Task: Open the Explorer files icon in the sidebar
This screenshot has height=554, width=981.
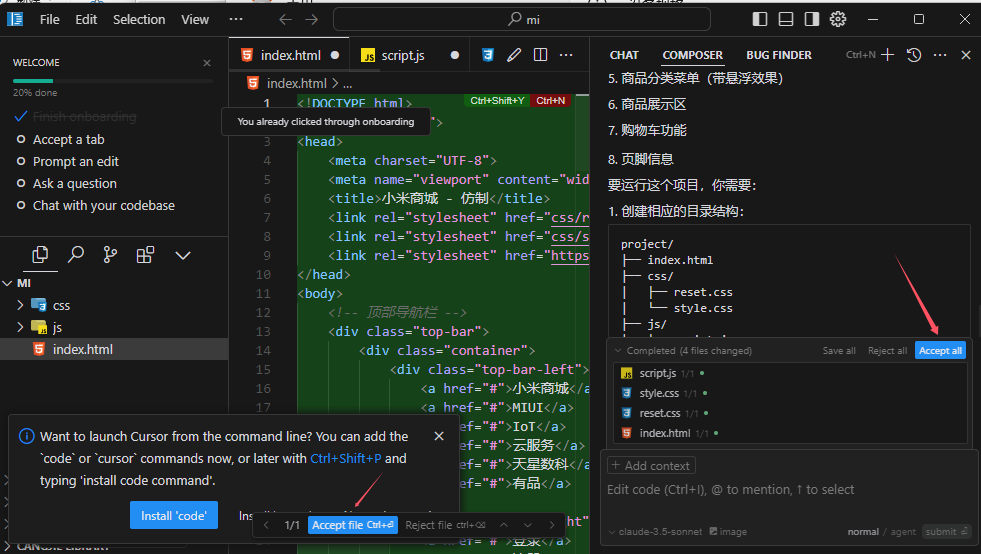Action: 40,255
